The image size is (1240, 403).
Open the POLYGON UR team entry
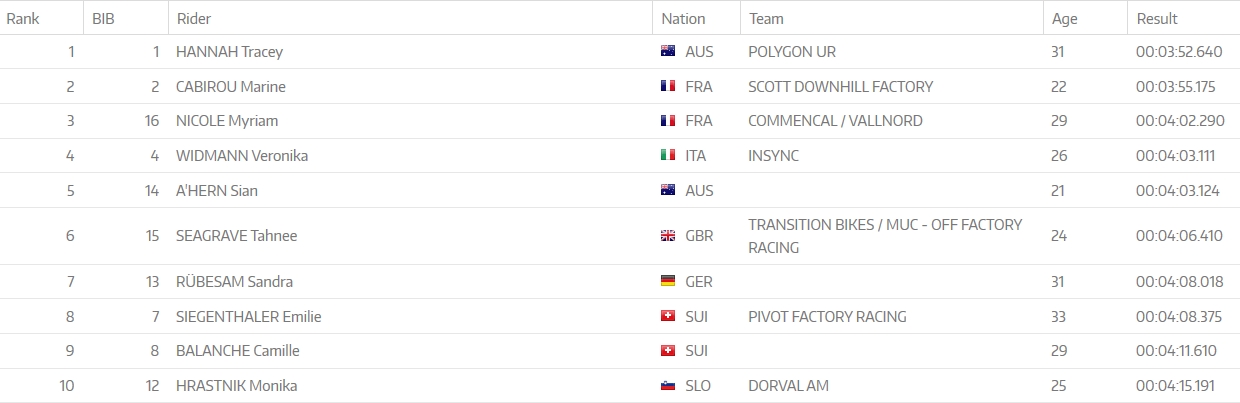[x=792, y=52]
